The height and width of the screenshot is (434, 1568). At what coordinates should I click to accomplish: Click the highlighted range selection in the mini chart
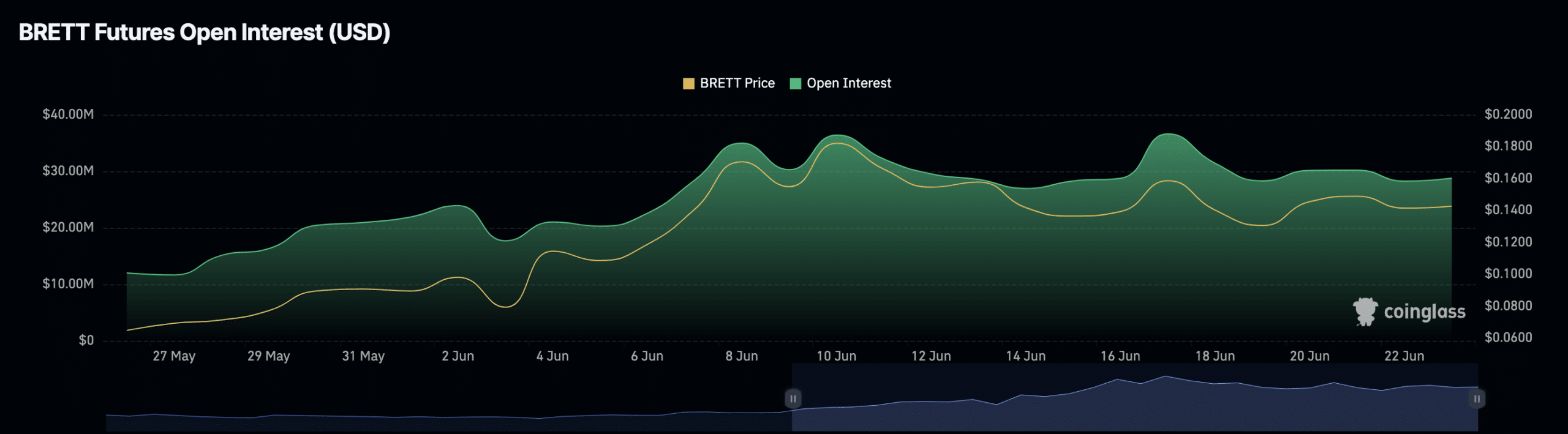1134,398
